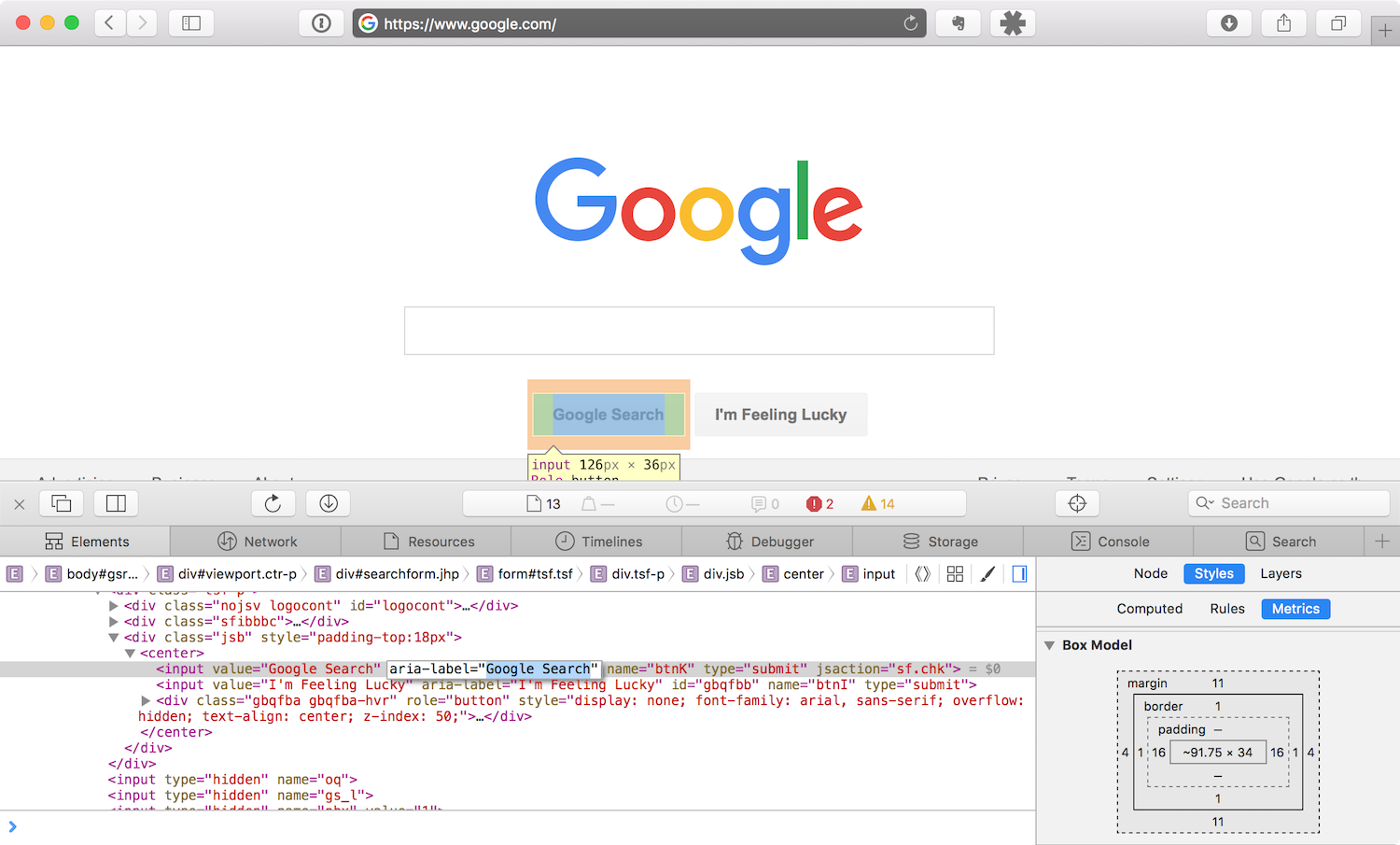
Task: Collapse the center element in the DOM tree
Action: tap(130, 653)
